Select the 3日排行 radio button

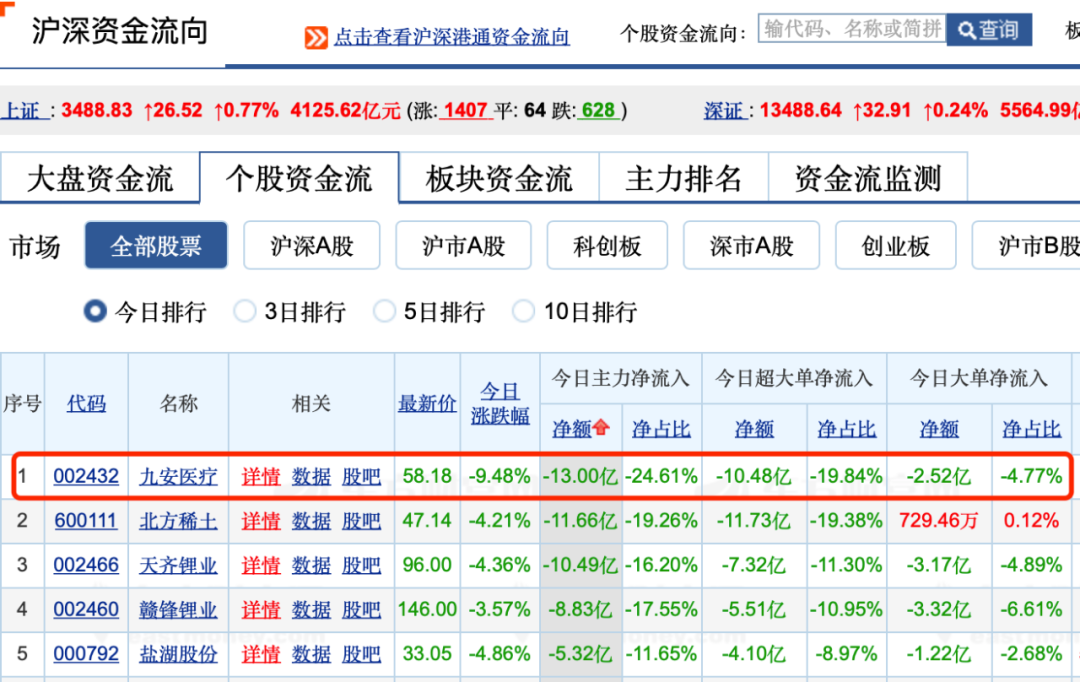point(245,311)
